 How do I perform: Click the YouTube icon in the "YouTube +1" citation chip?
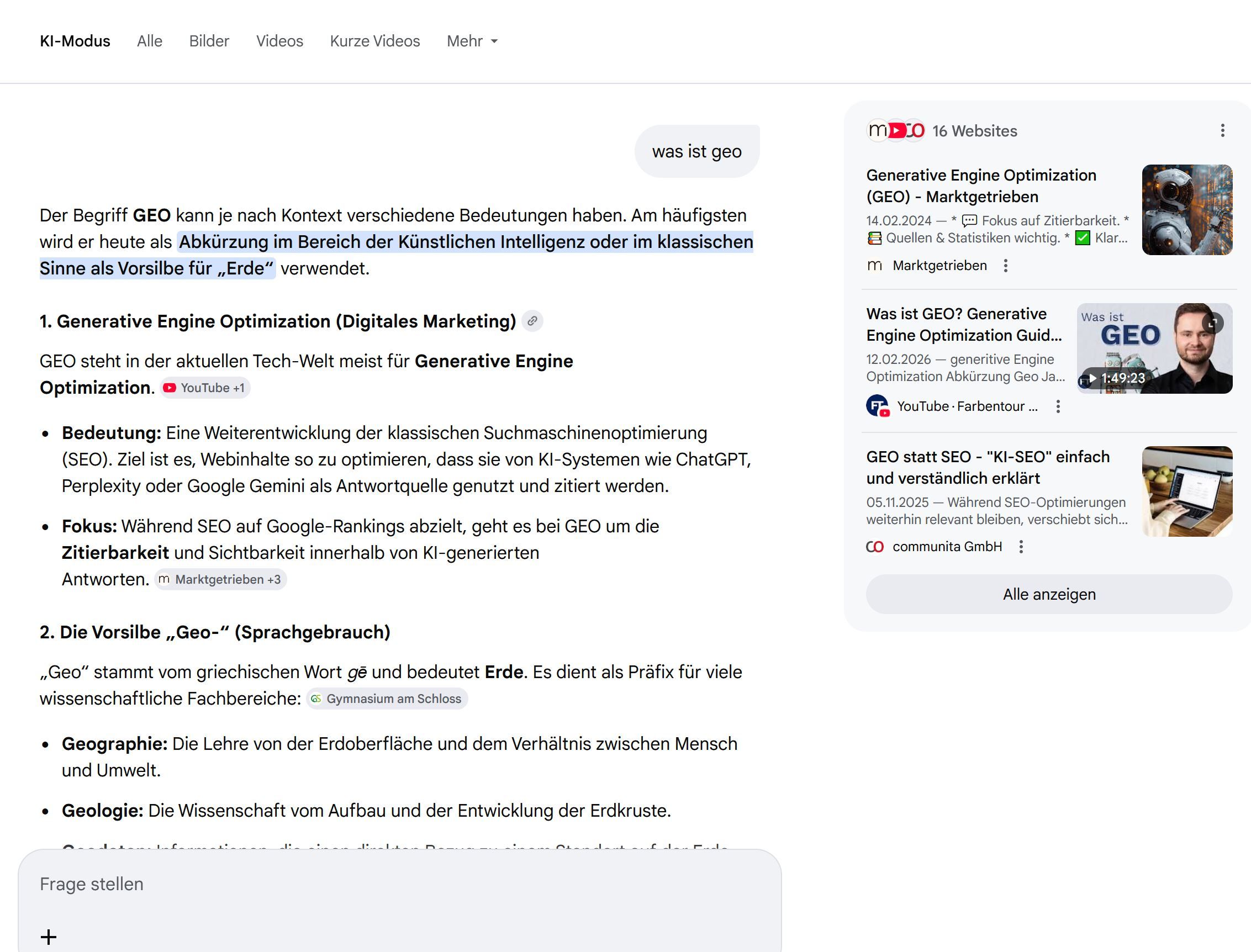170,388
